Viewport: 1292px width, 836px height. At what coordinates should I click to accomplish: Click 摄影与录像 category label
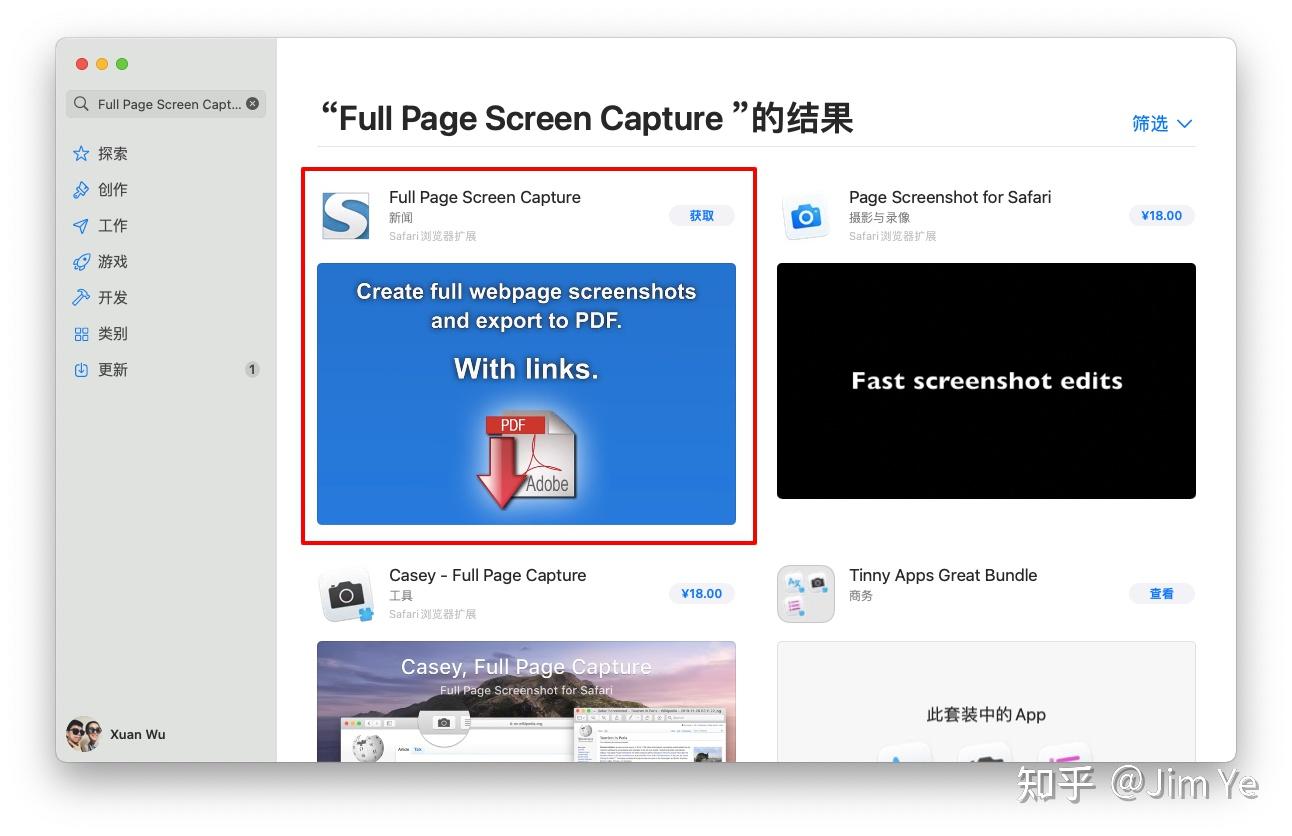point(880,218)
